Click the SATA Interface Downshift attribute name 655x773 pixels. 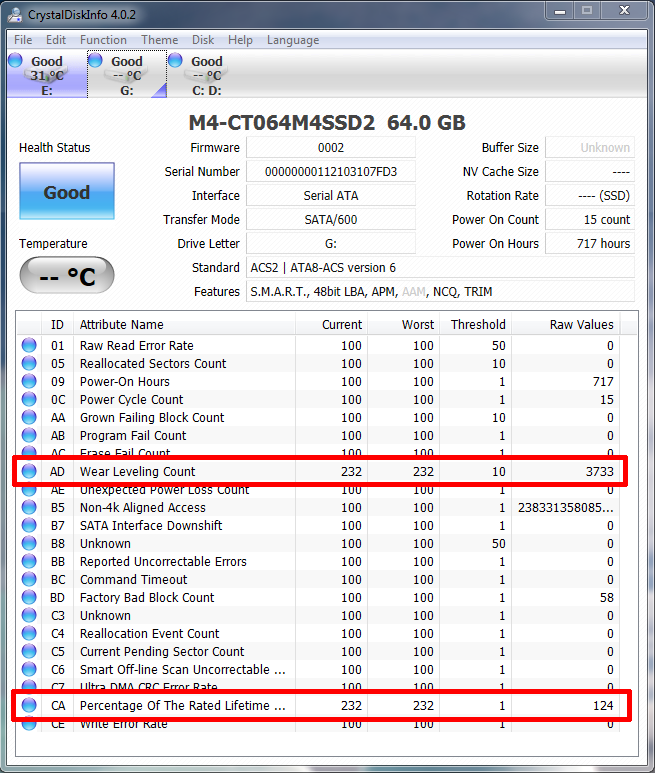(x=151, y=526)
